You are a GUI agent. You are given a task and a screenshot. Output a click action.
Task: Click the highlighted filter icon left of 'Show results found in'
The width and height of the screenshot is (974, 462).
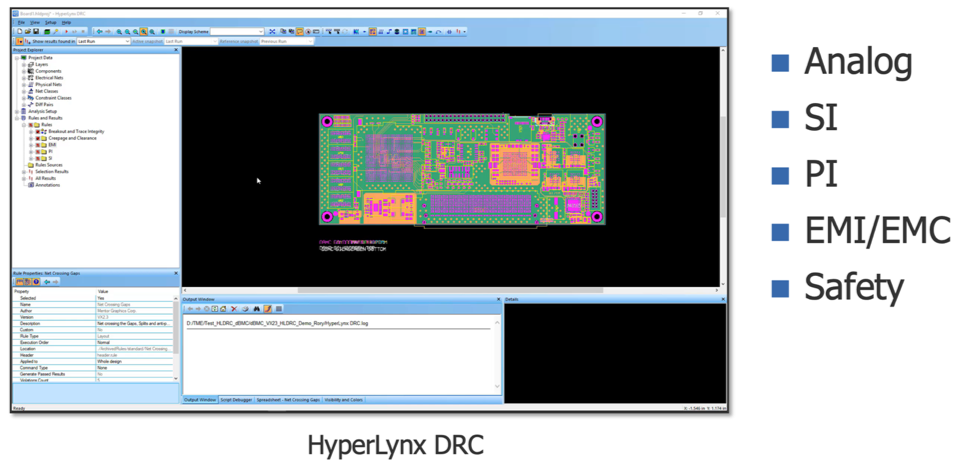[x=20, y=42]
